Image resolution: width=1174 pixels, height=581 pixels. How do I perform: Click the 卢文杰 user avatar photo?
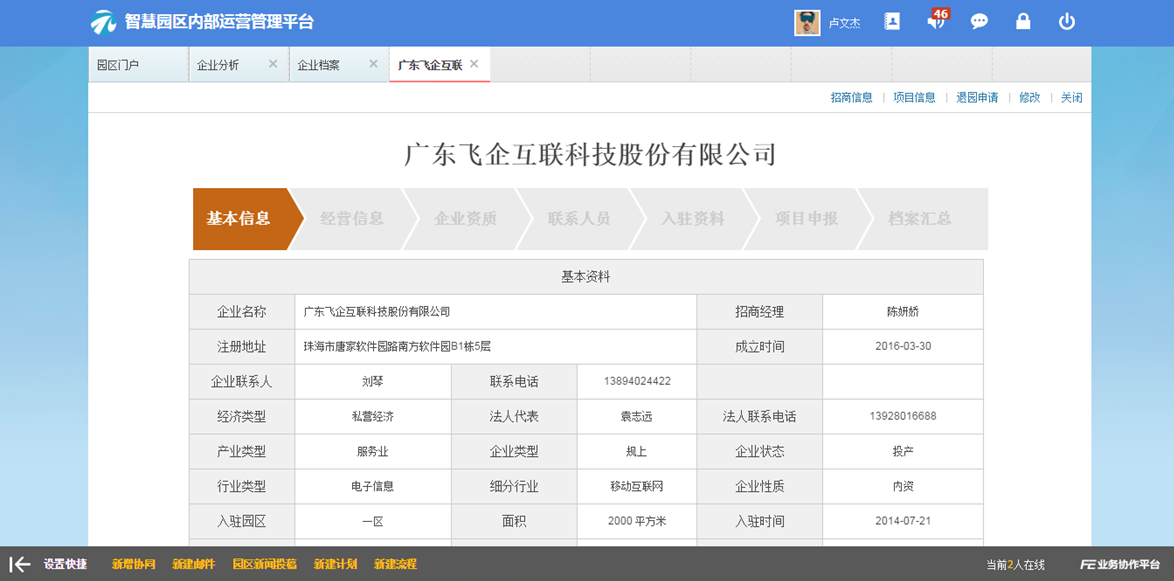808,21
